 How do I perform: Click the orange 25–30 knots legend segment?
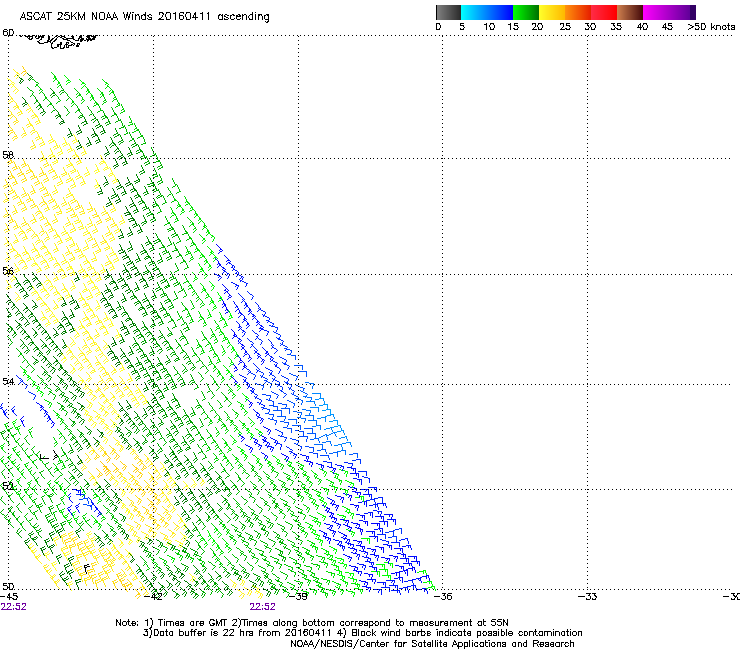(578, 12)
